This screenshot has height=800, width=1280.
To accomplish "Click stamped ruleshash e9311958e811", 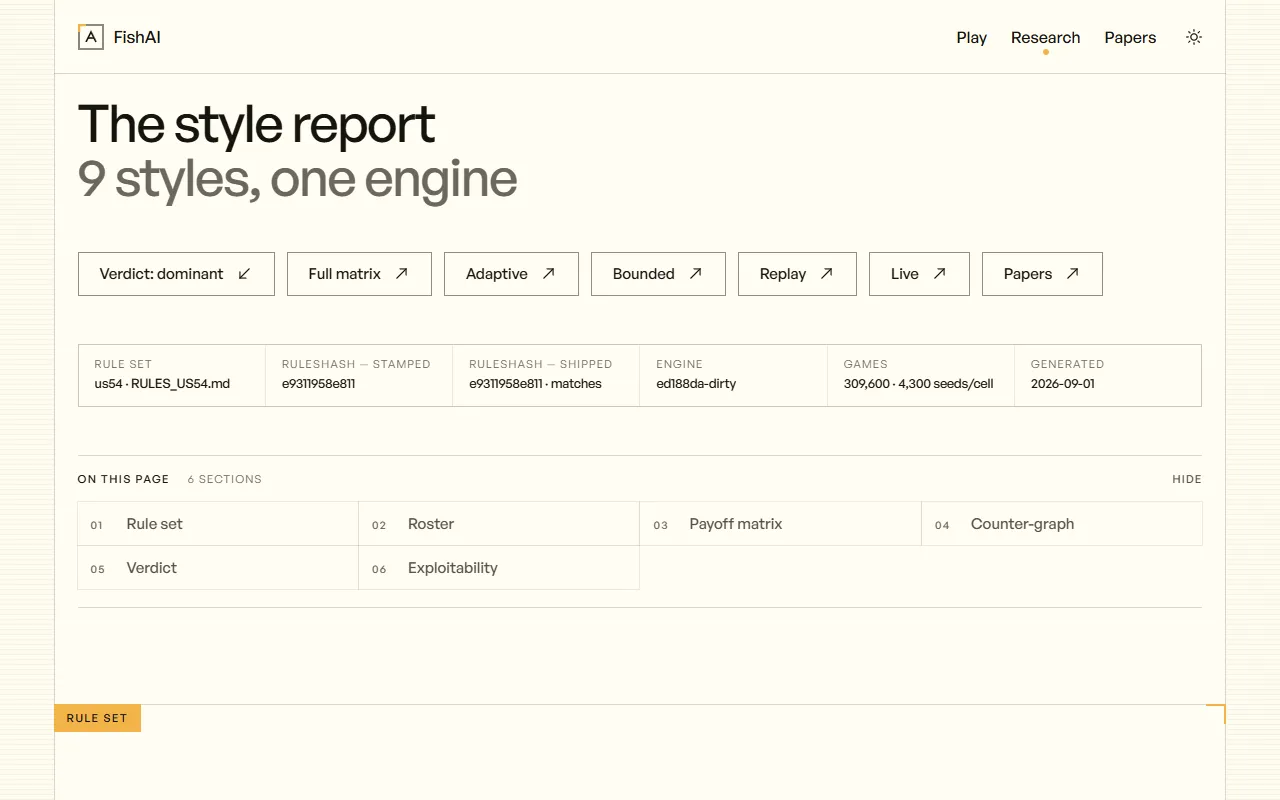I will [x=318, y=384].
